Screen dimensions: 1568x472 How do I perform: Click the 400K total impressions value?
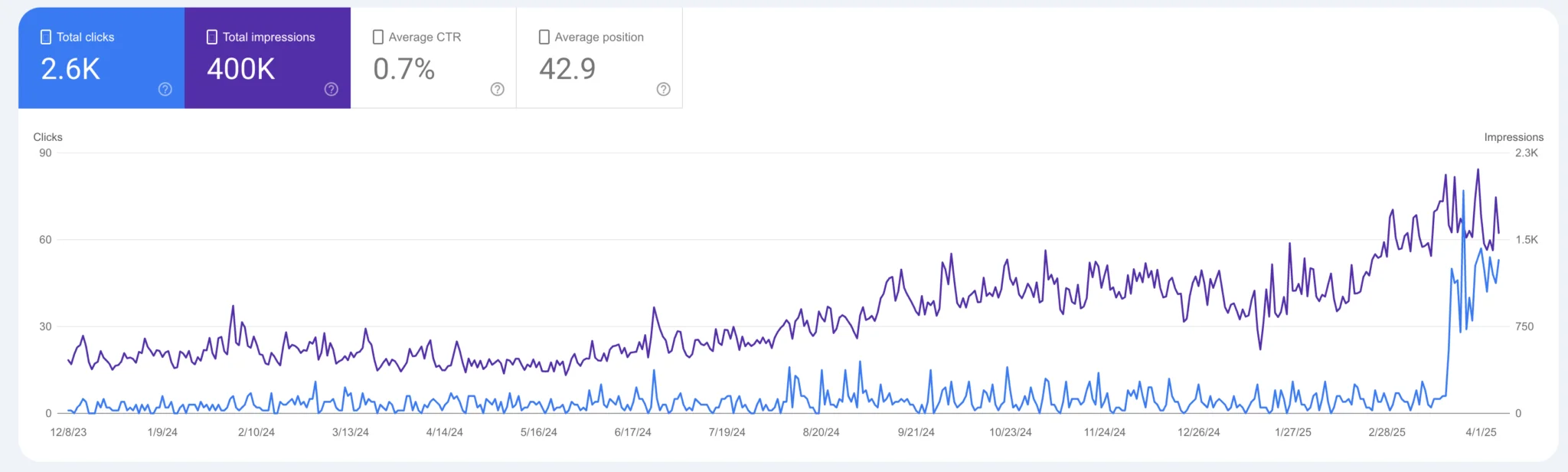(x=240, y=69)
